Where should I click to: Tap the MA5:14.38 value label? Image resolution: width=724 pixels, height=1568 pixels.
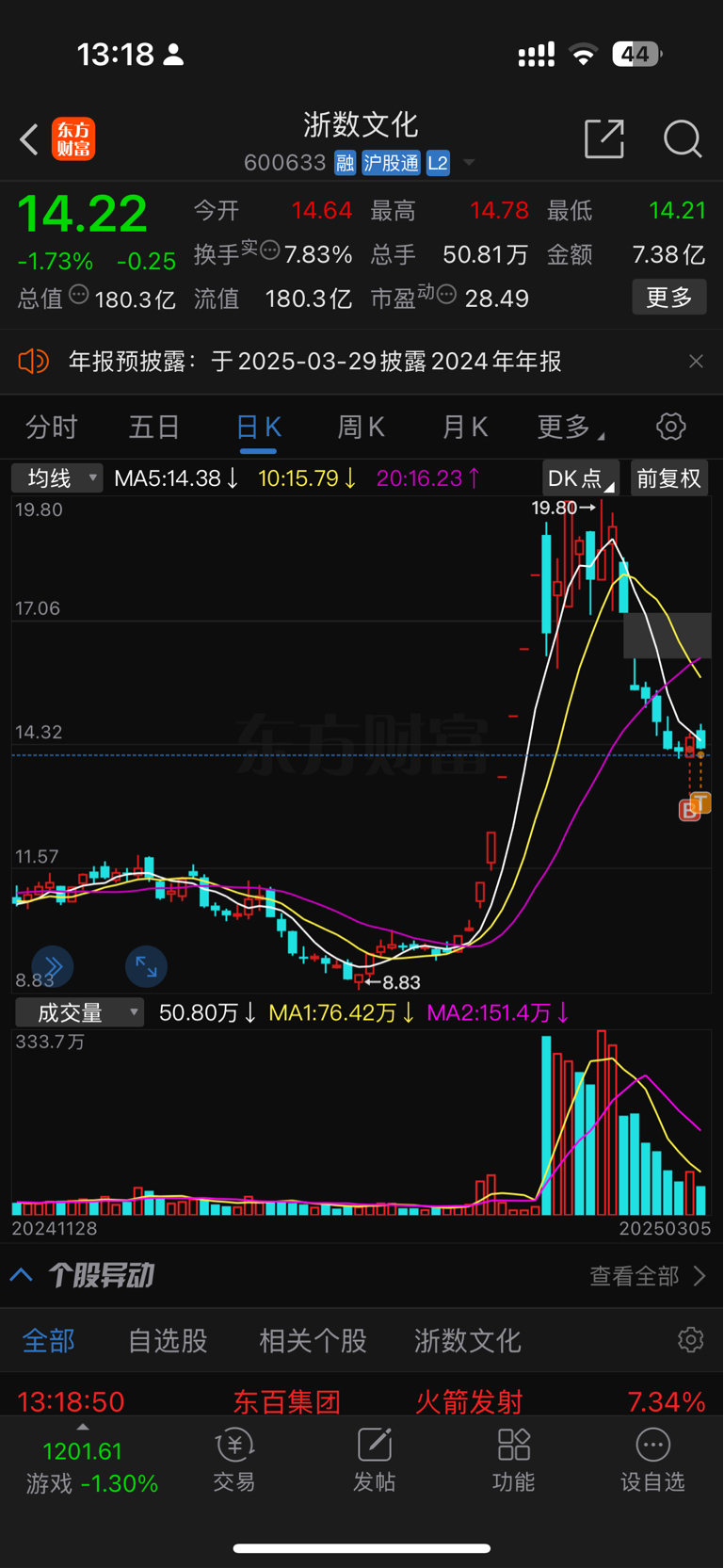tap(176, 478)
